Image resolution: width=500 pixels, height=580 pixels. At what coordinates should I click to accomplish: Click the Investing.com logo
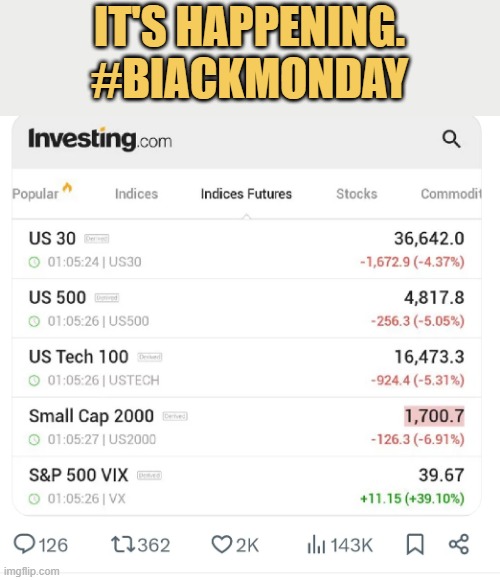[100, 139]
